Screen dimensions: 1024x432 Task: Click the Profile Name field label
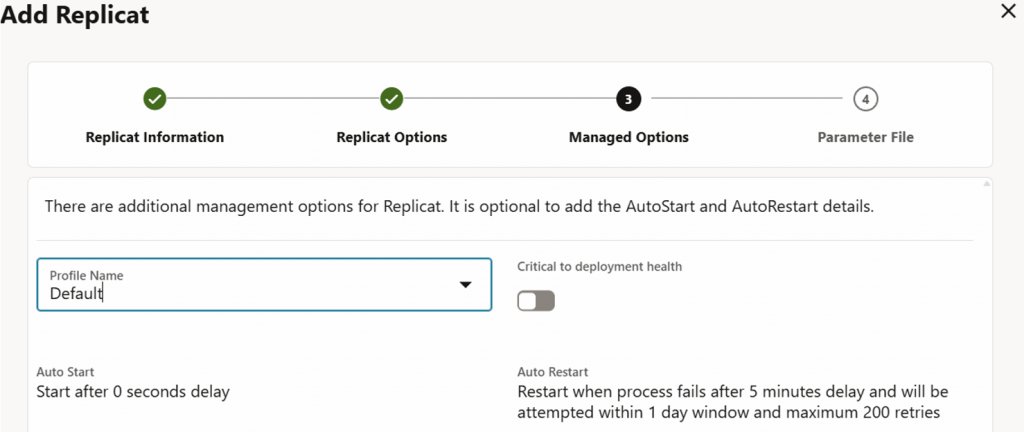point(86,275)
